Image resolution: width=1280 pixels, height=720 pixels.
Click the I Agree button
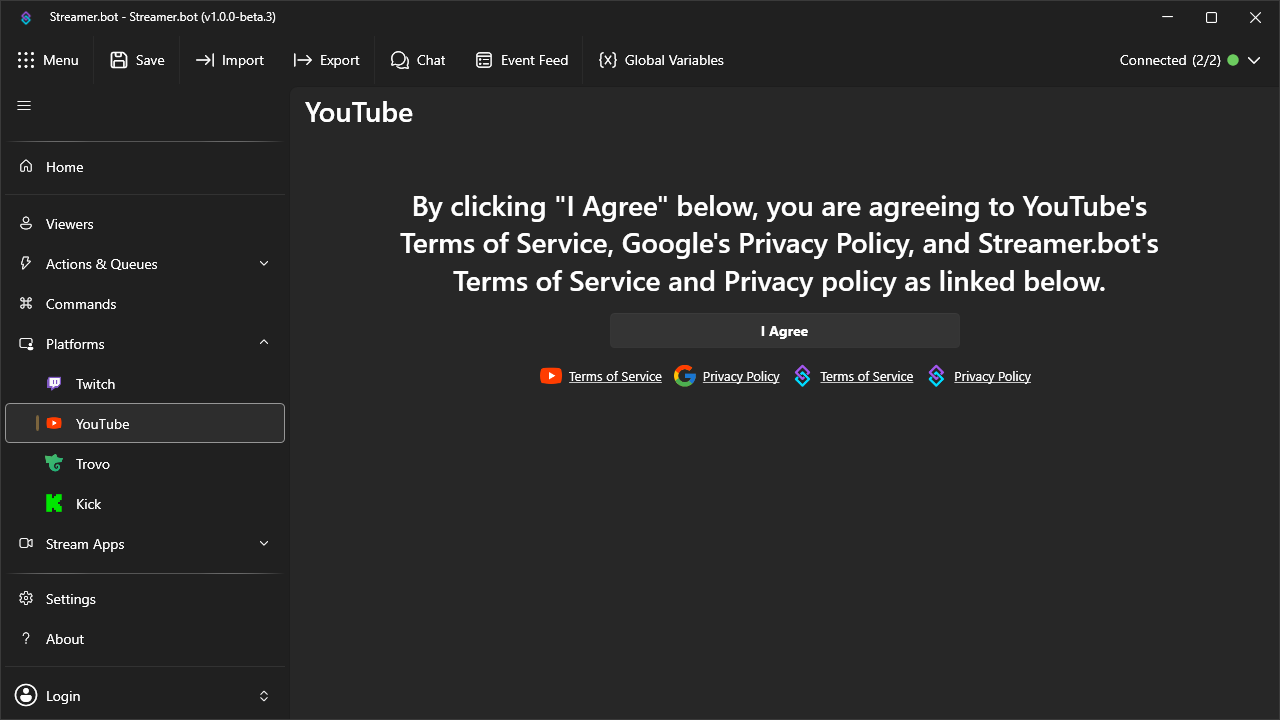[784, 330]
